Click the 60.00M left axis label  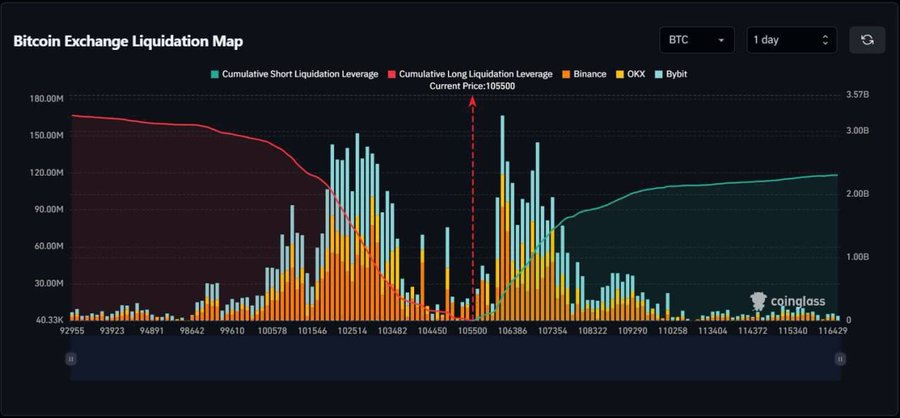[x=48, y=247]
